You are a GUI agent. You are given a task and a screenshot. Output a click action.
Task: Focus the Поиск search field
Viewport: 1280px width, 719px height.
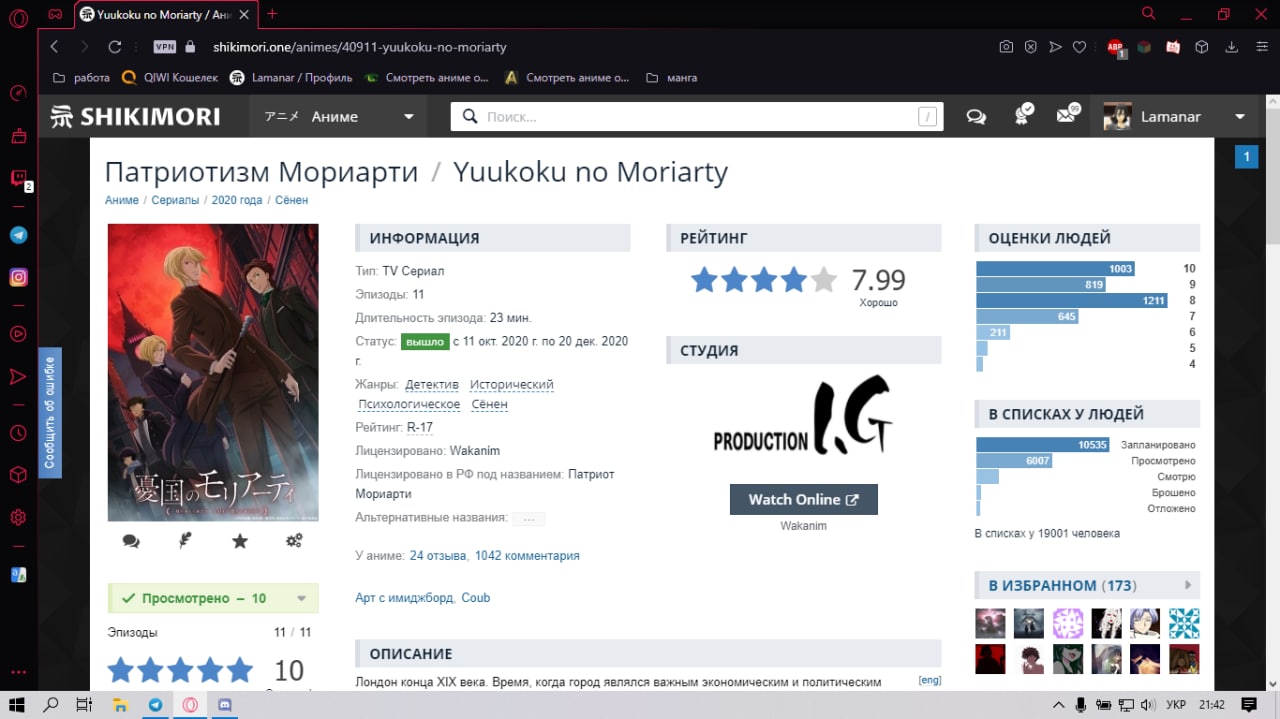pyautogui.click(x=697, y=117)
